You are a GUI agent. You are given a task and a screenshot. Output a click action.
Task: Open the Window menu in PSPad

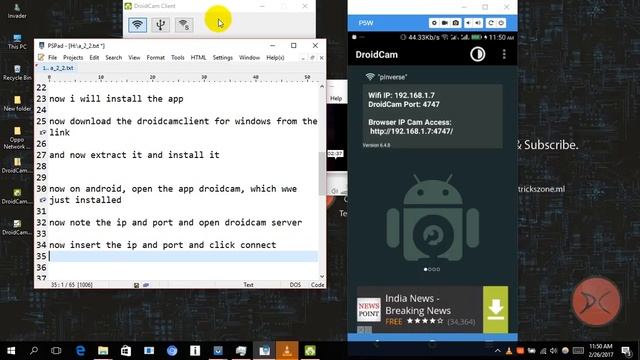(x=249, y=58)
